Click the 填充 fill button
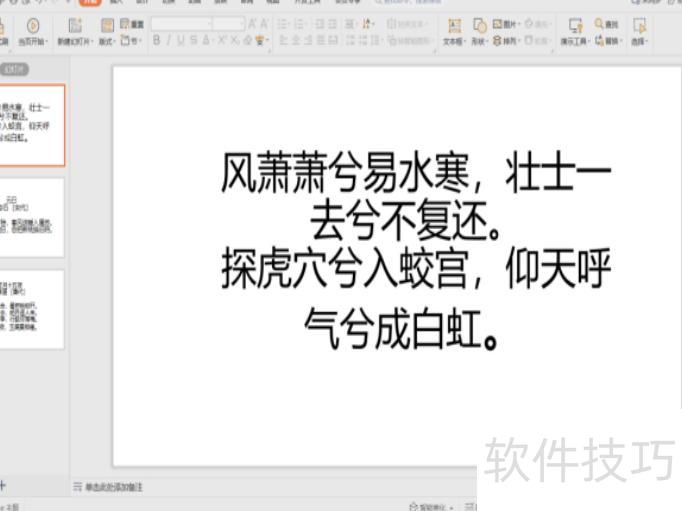The image size is (682, 511). pos(537,24)
